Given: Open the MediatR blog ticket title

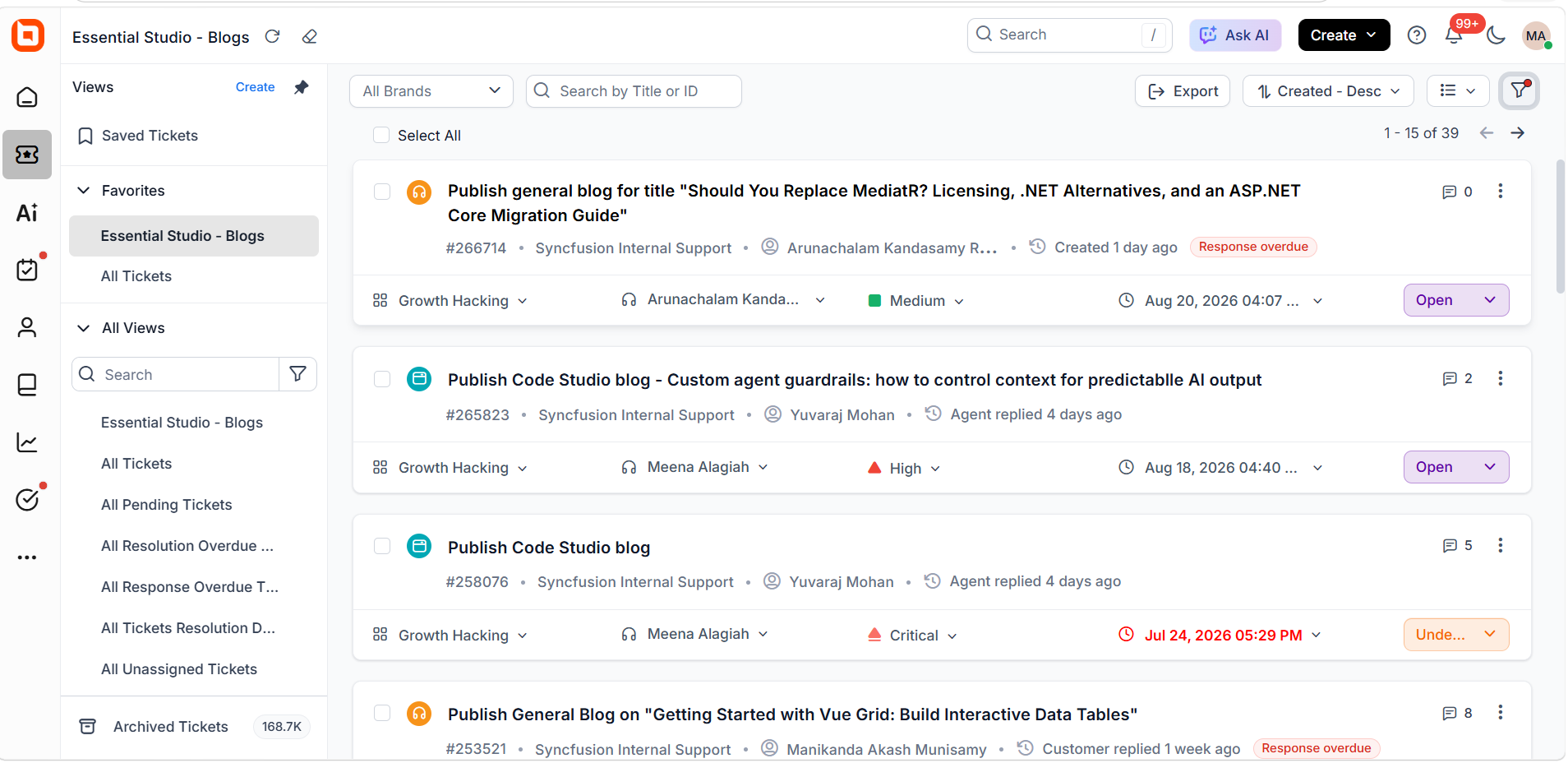Looking at the screenshot, I should (874, 203).
